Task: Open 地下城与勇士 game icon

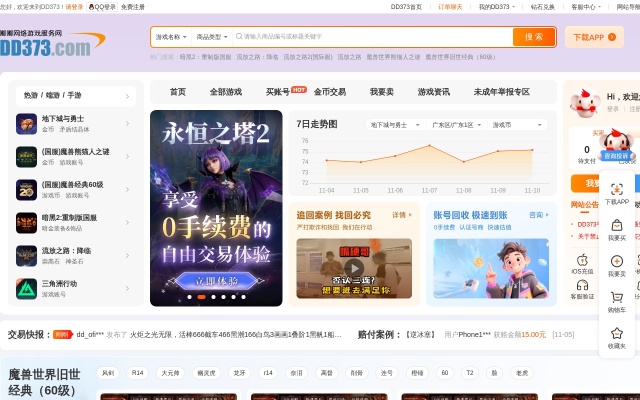Action: point(26,124)
